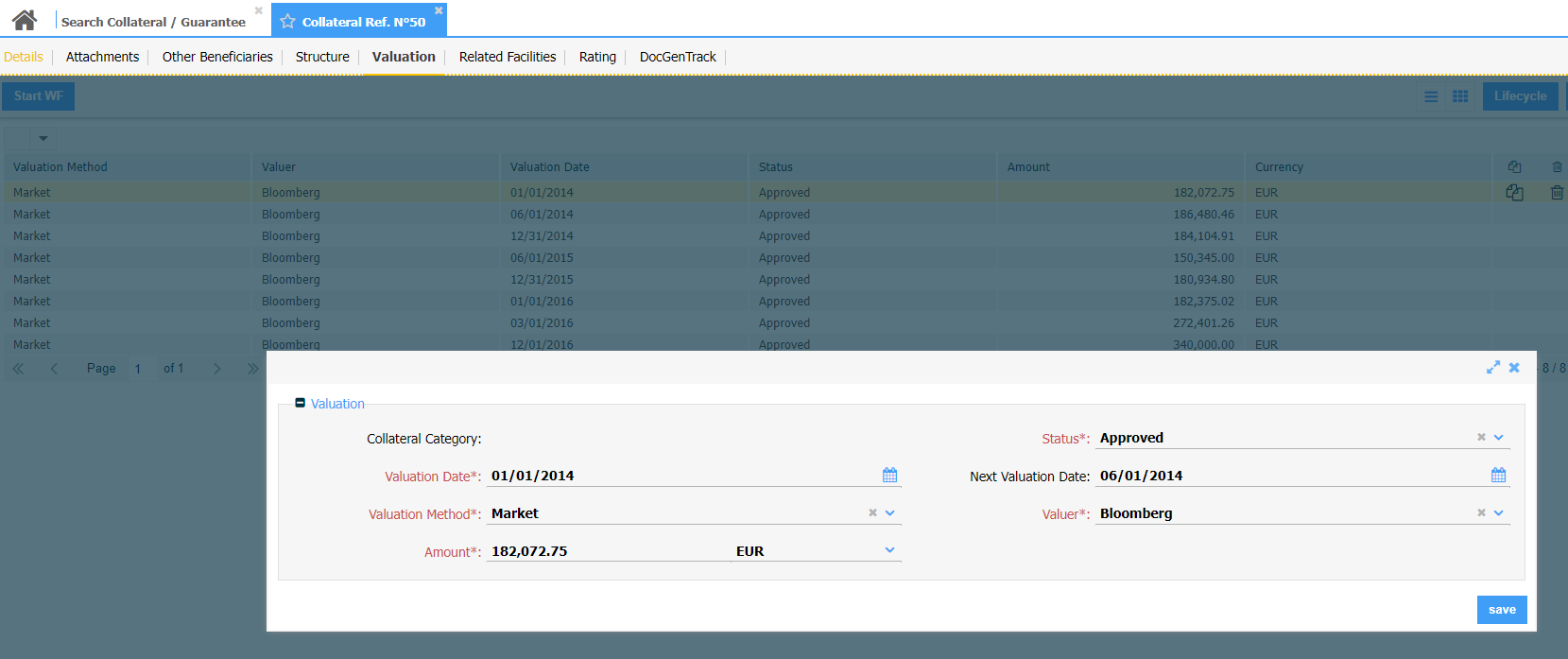Close the Collateral Ref. N°50 tab
The width and height of the screenshot is (1568, 659).
pyautogui.click(x=439, y=10)
